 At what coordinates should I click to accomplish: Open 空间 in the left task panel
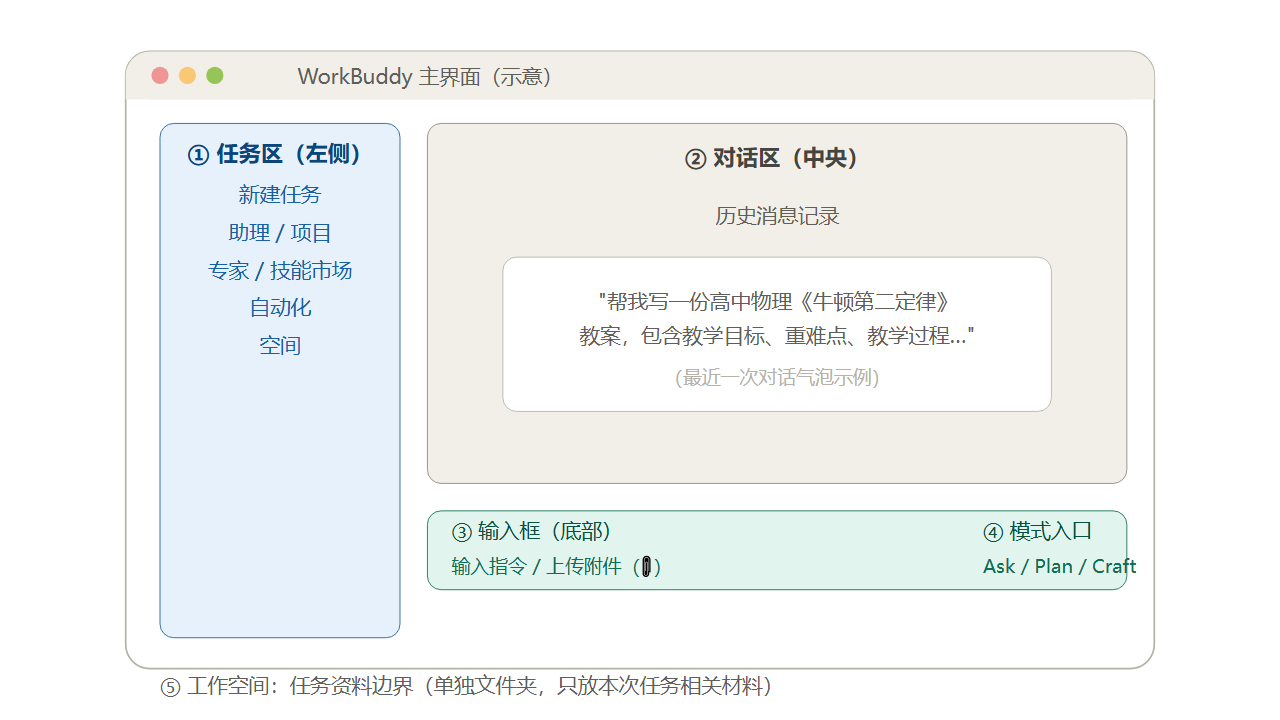(x=280, y=346)
